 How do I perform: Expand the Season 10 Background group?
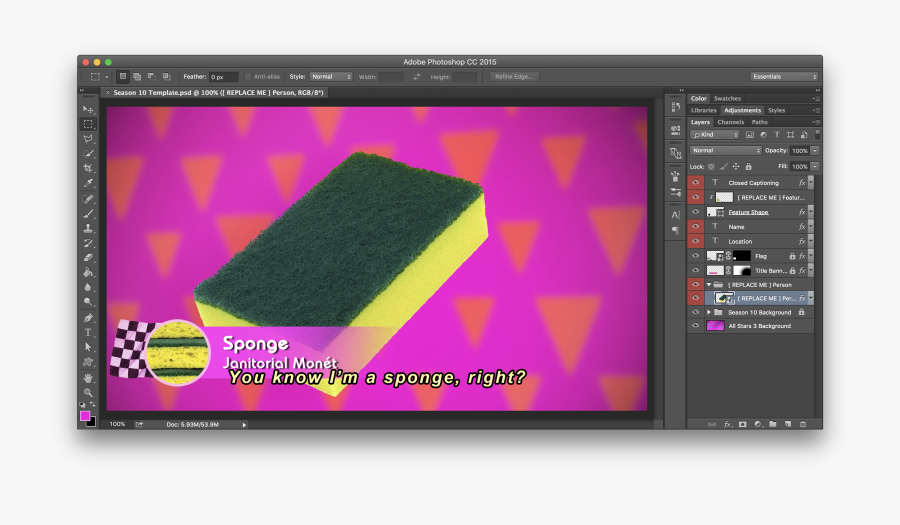[709, 312]
